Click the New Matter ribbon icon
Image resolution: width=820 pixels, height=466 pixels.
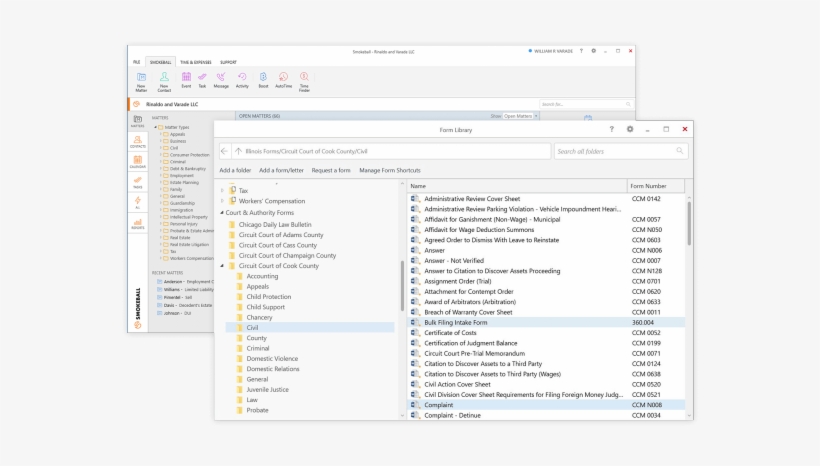(x=141, y=78)
